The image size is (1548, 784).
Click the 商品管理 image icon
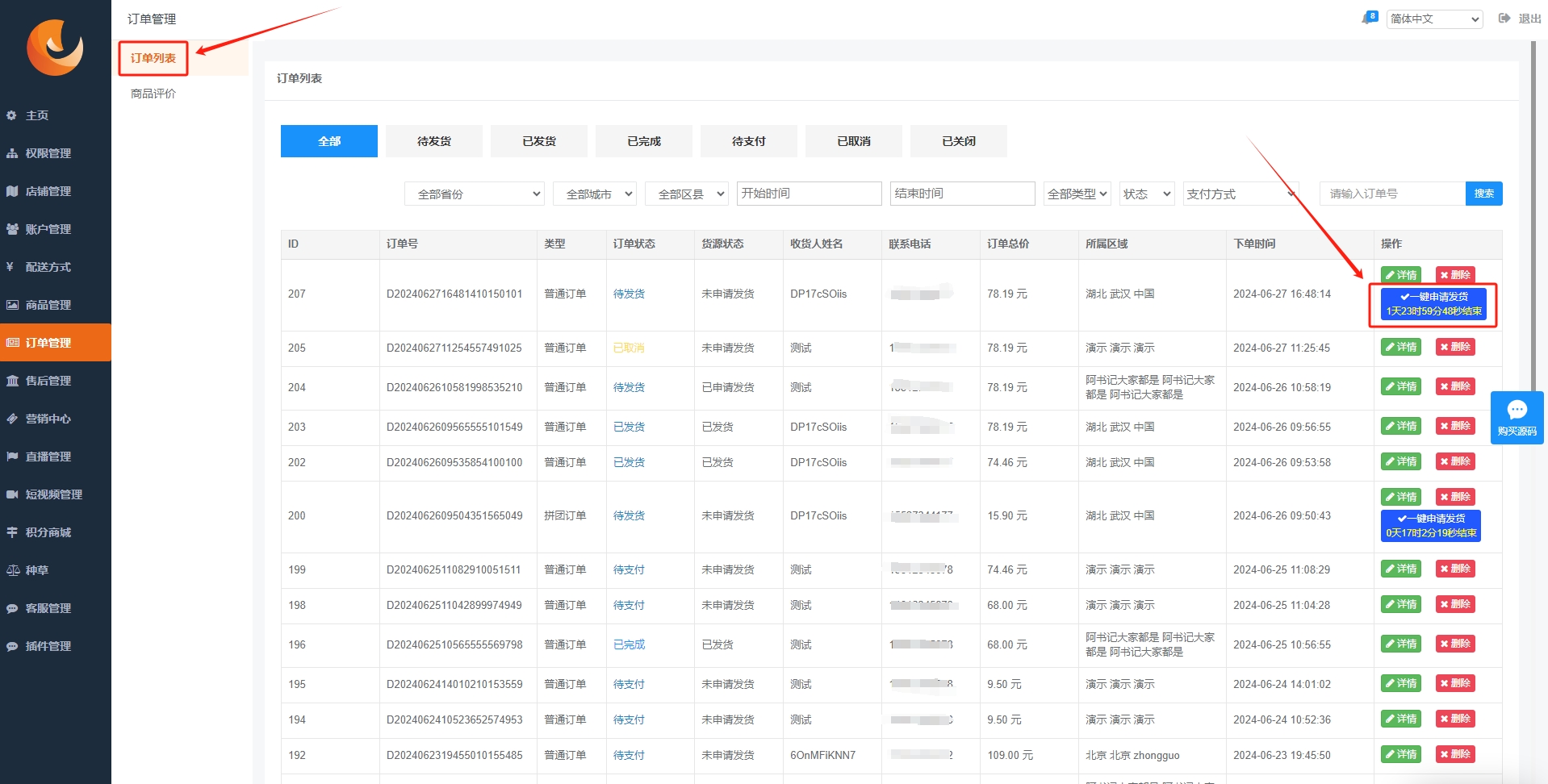(12, 305)
